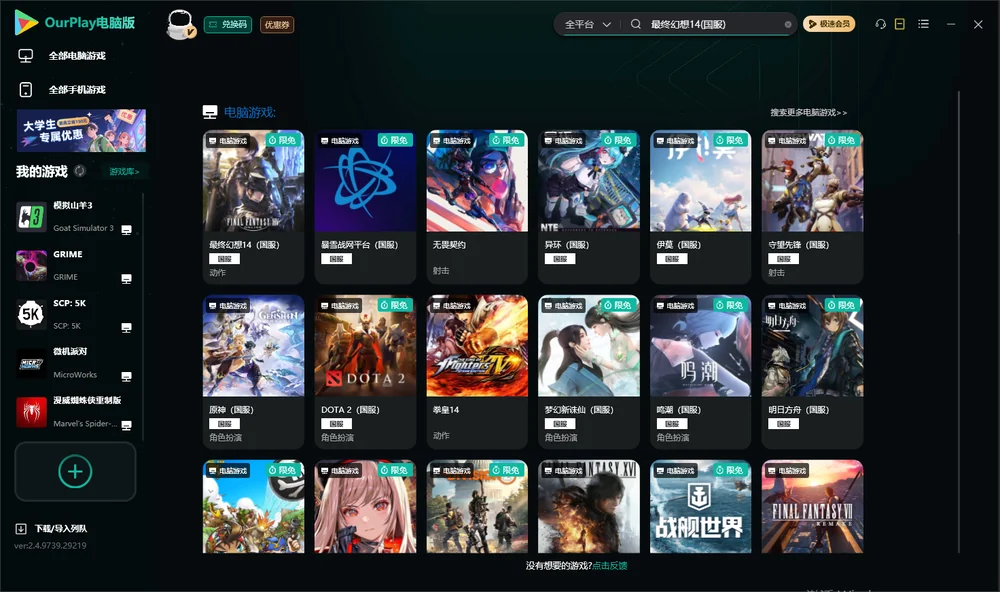Open the 大学生专属优惠 banner

coord(81,130)
